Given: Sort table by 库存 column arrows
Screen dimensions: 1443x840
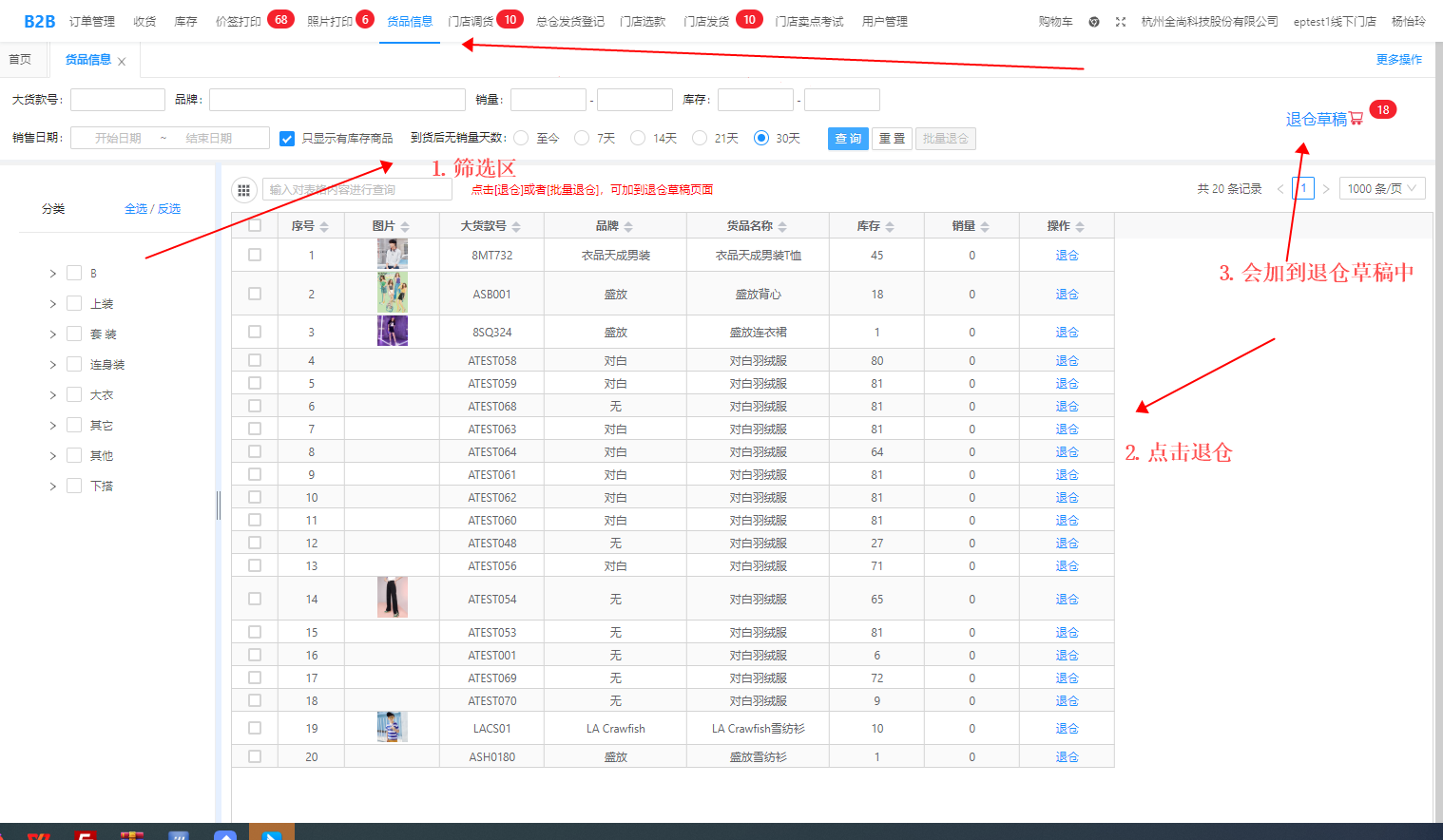Looking at the screenshot, I should point(890,227).
